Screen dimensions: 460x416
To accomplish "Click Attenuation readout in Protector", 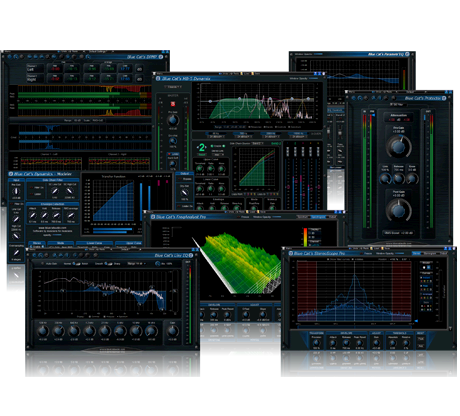I will click(x=399, y=117).
